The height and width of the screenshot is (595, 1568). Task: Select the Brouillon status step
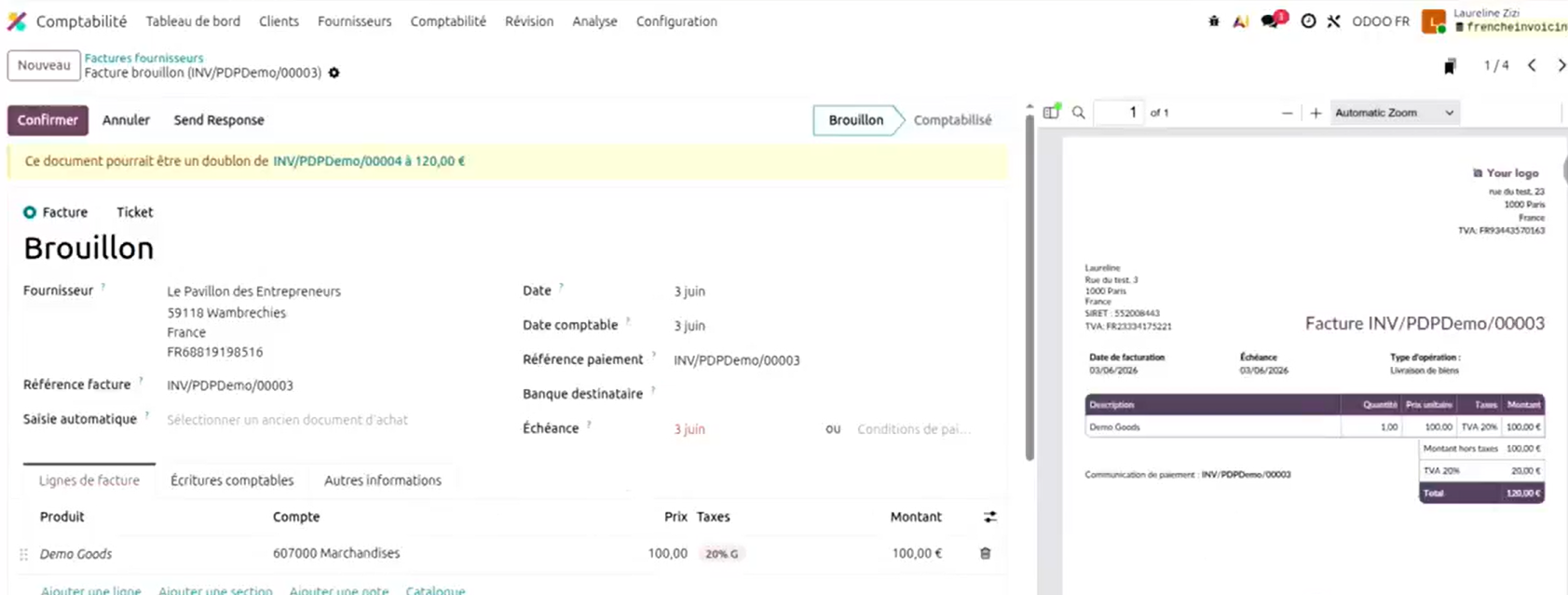855,120
